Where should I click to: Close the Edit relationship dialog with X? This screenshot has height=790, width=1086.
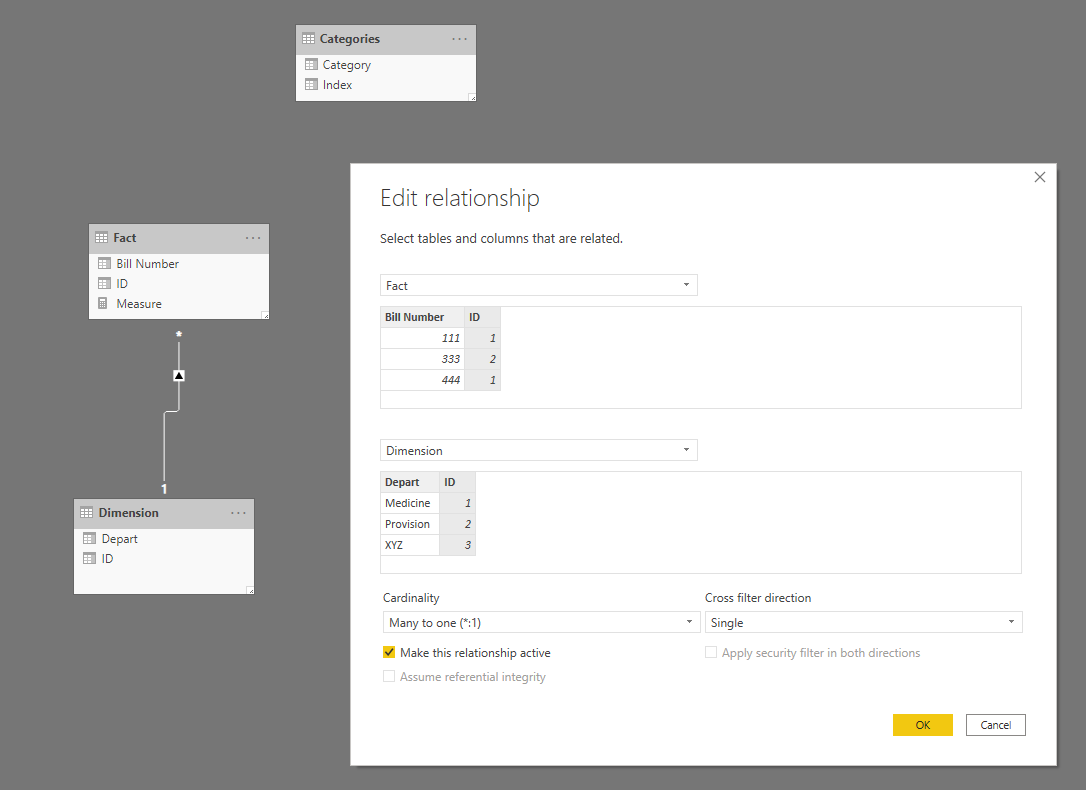coord(1040,177)
